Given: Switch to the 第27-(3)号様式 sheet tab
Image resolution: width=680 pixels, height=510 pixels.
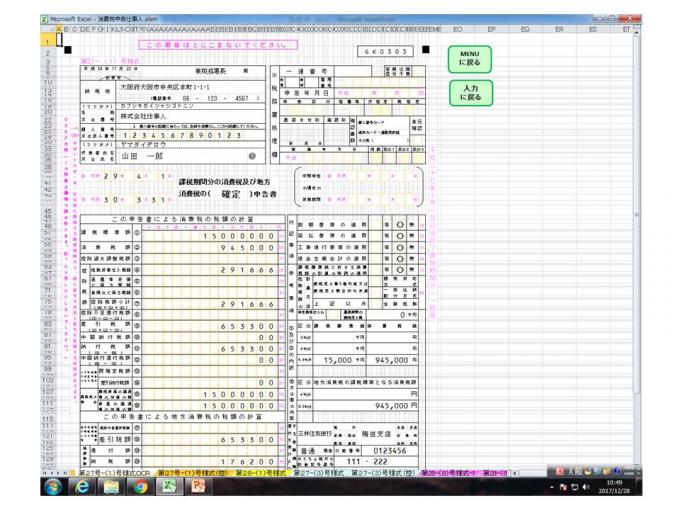Looking at the screenshot, I should point(316,472).
